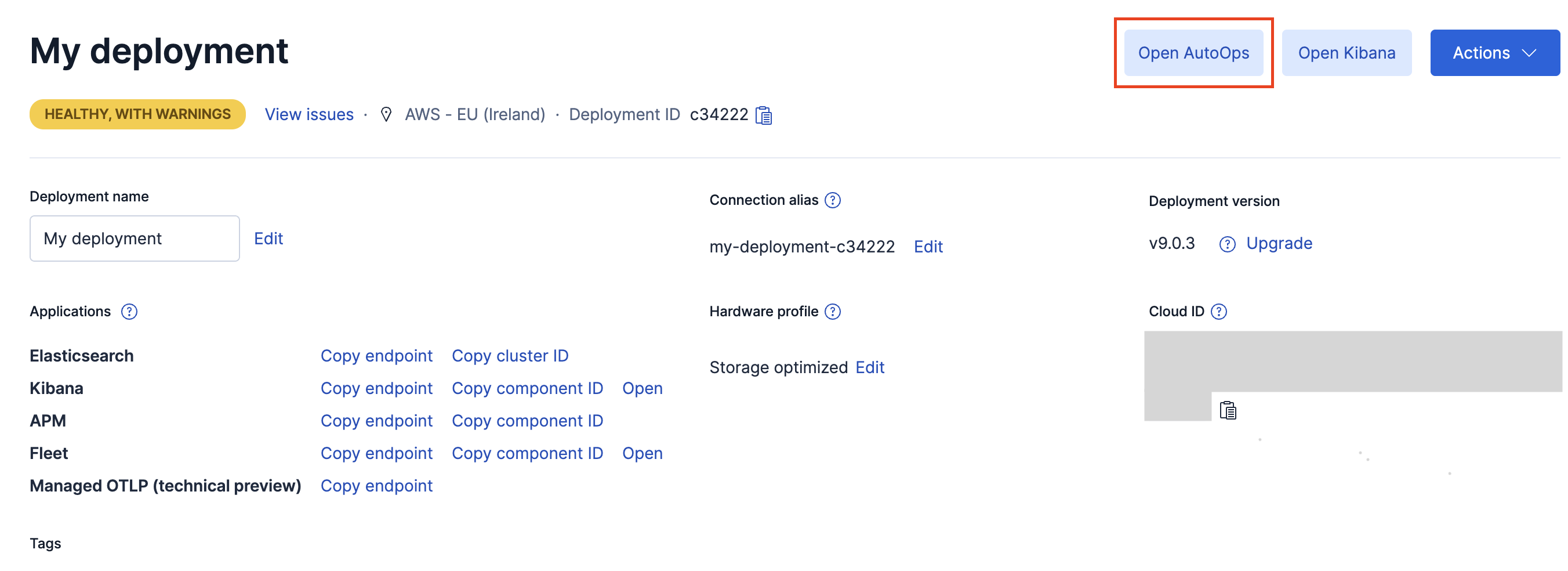Screen dimensions: 1568x571
Task: Open Kibana from the header
Action: (x=1346, y=52)
